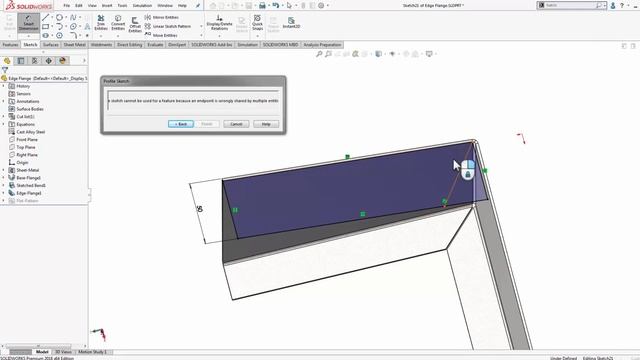640x360 pixels.
Task: Expand the Line tool dropdown arrow
Action: tap(52, 17)
